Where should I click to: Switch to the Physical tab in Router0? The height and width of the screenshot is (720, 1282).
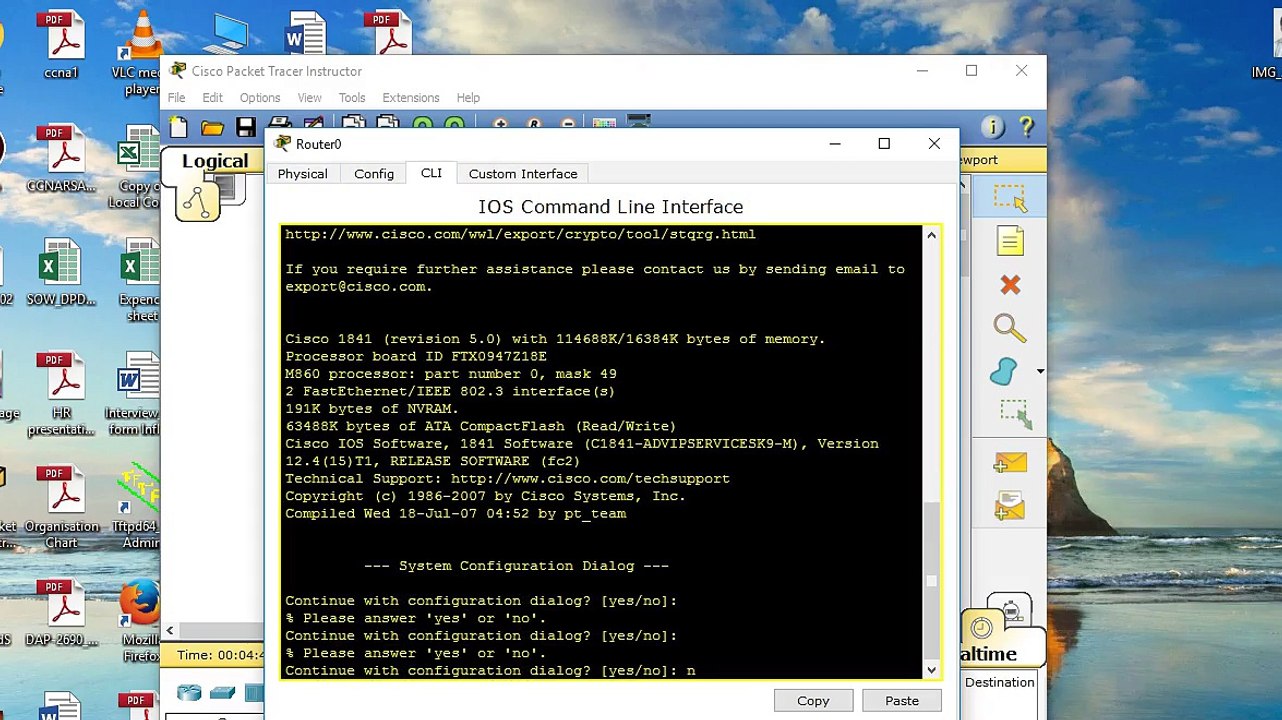point(303,174)
